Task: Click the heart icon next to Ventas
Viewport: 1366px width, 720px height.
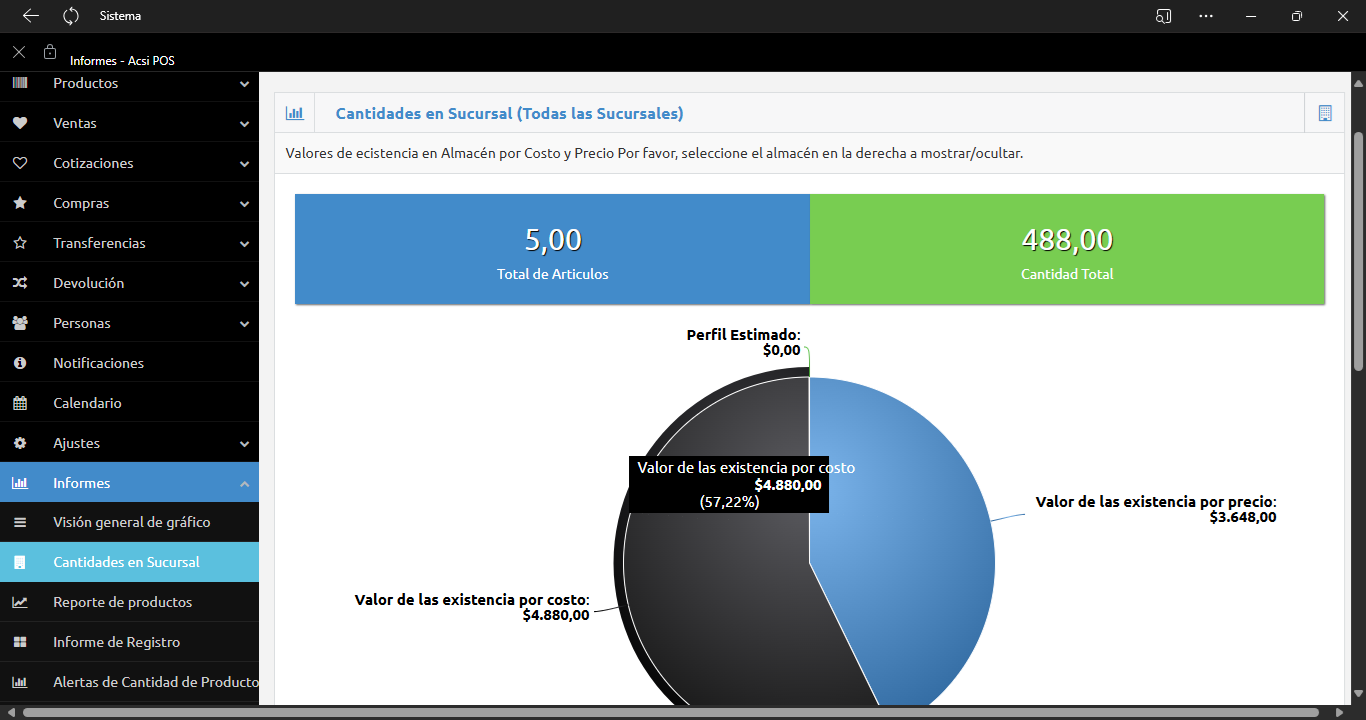Action: click(20, 123)
